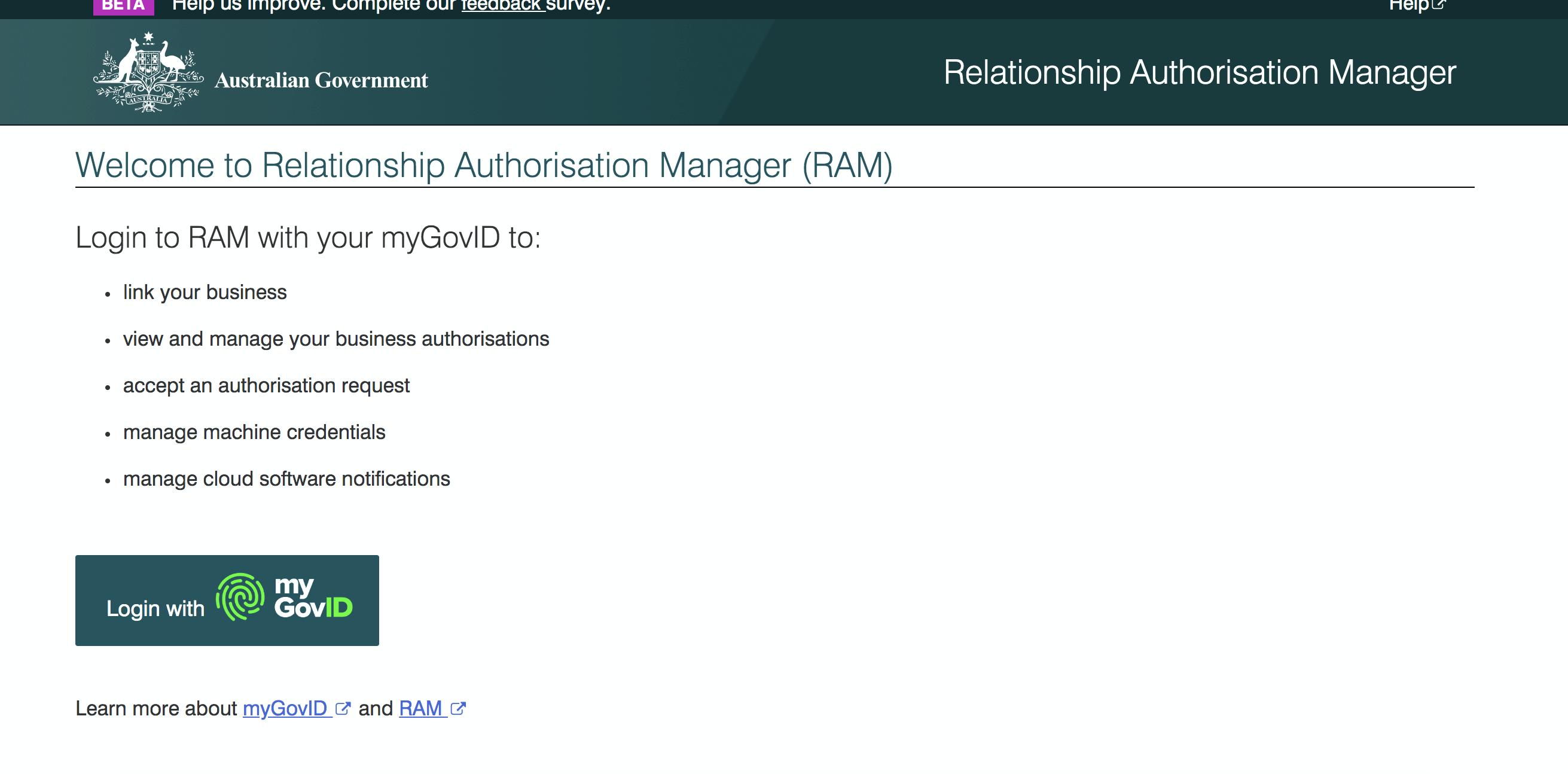Click 'manage cloud software notifications' list item

coord(286,479)
